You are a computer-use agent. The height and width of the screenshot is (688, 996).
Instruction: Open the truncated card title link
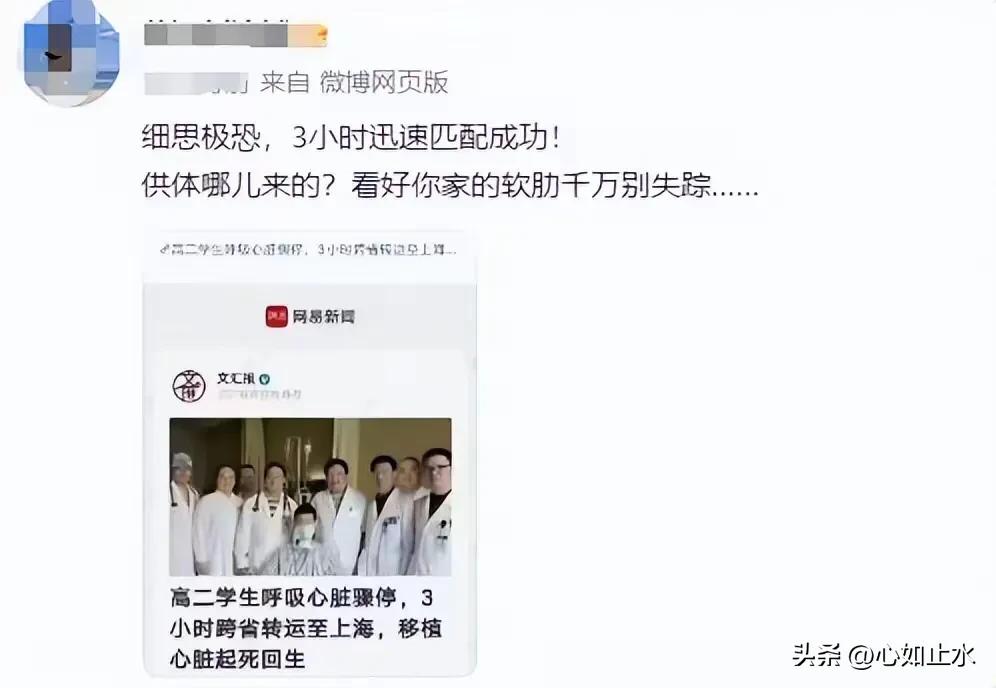point(313,250)
